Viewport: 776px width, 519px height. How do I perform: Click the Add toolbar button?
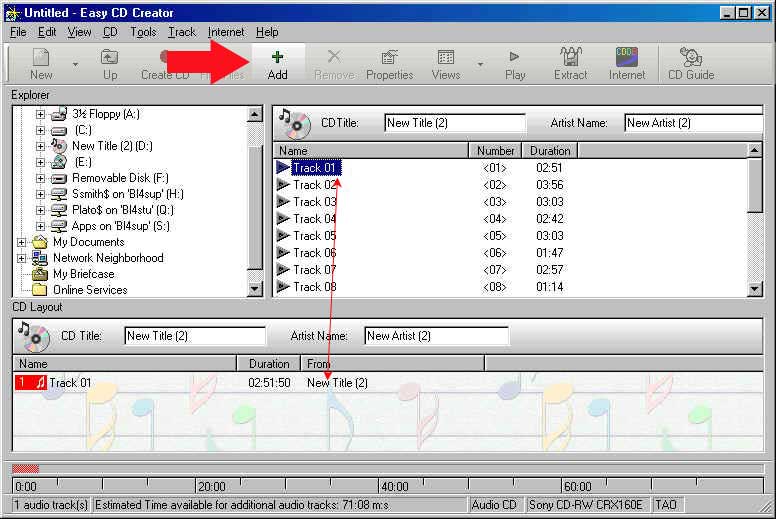click(278, 64)
